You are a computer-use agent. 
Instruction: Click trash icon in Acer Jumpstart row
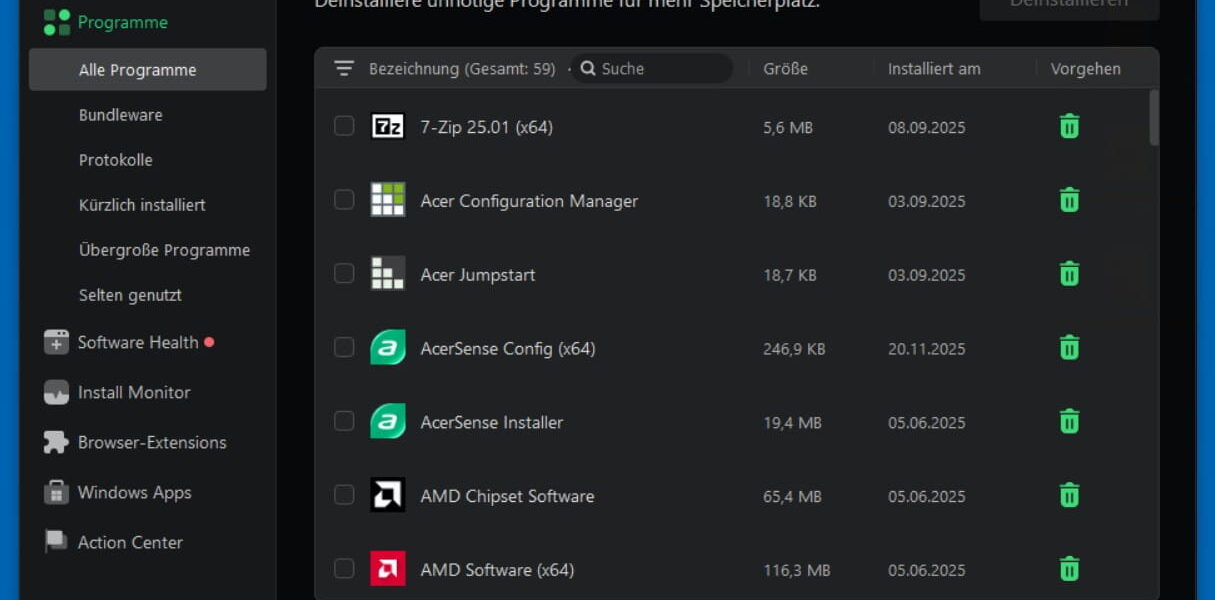point(1069,274)
